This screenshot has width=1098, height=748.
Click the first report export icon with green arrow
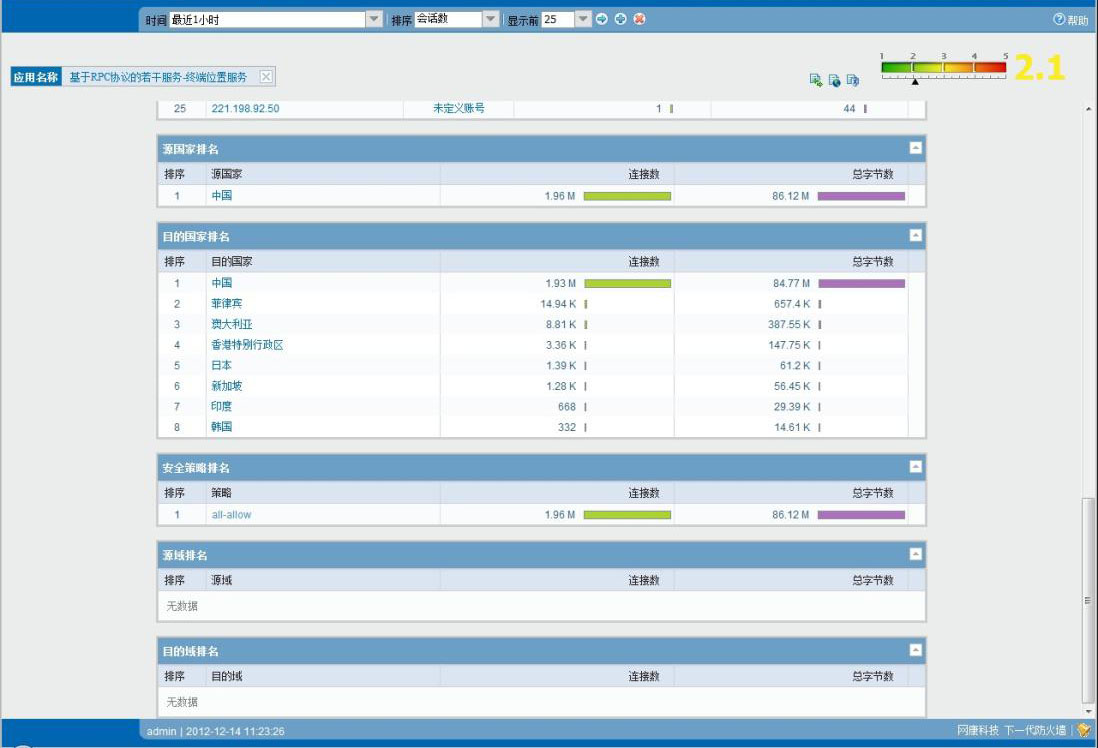tap(816, 80)
